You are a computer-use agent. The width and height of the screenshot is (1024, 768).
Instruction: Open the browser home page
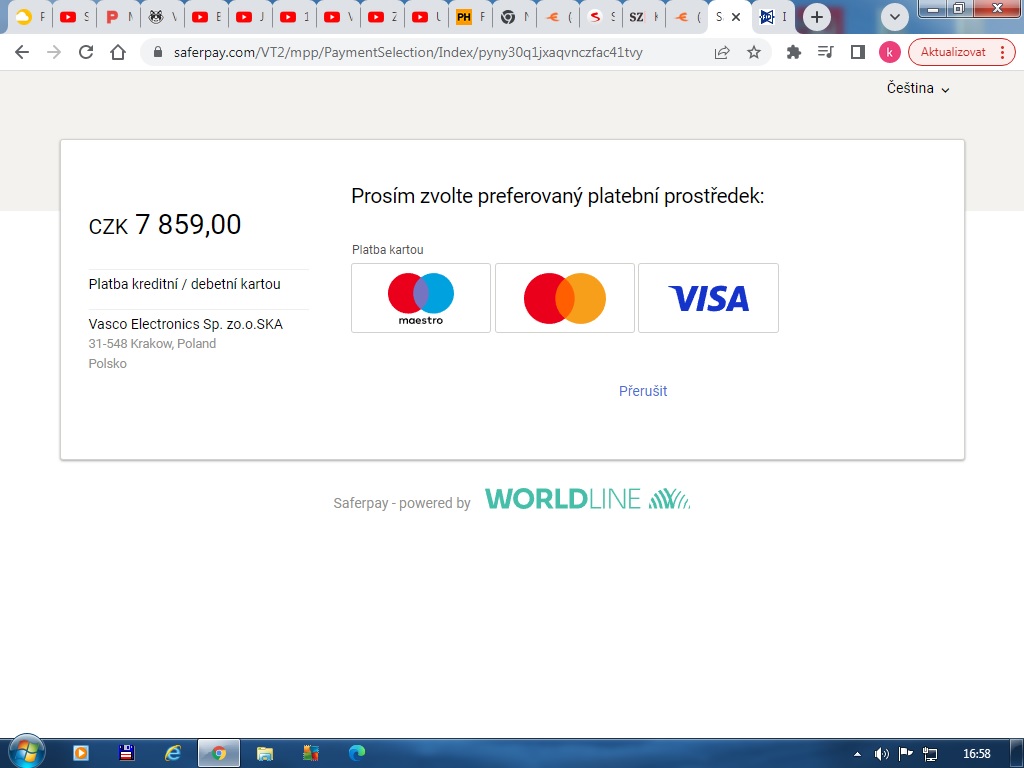(x=118, y=52)
